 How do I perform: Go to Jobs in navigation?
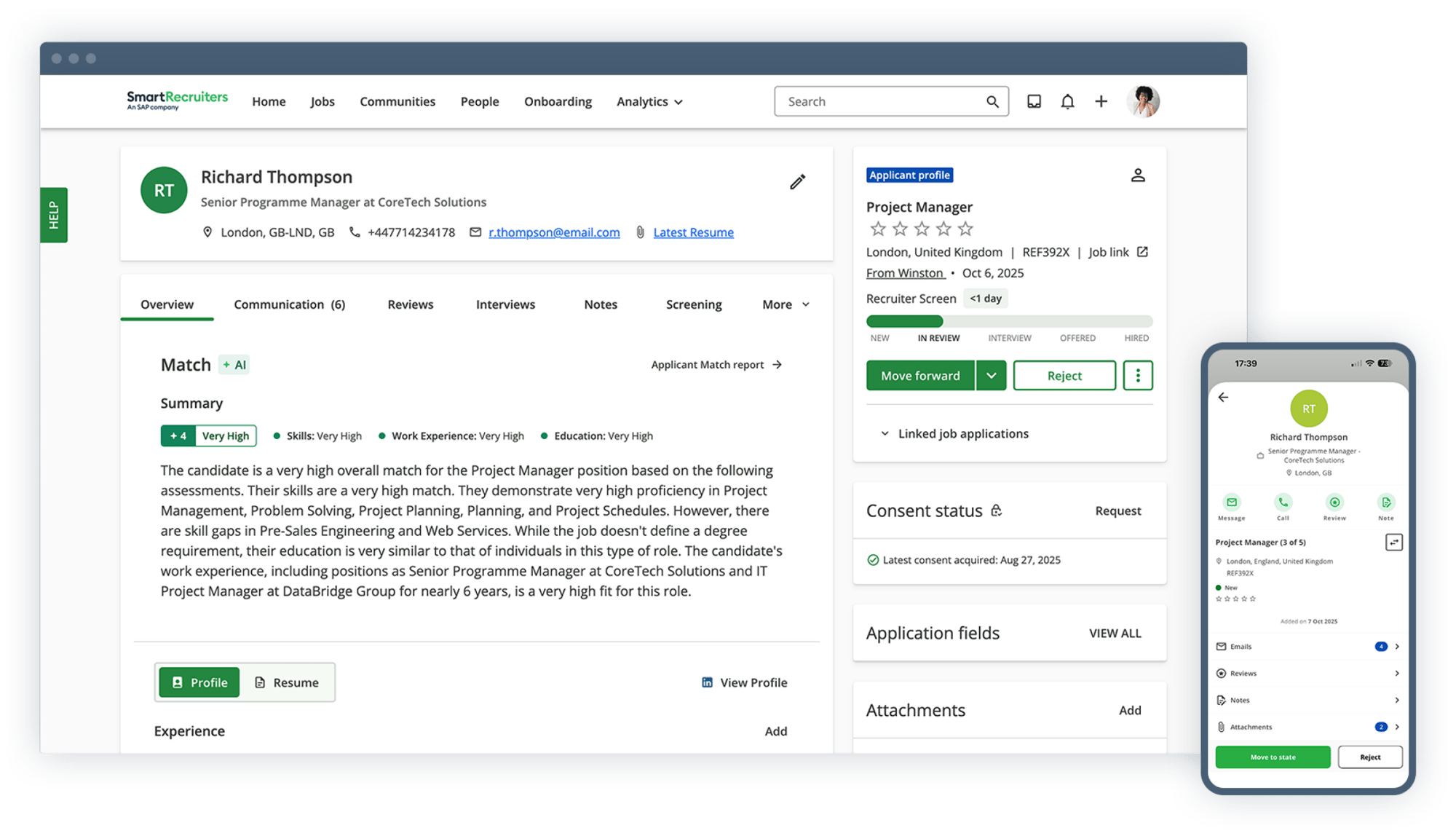coord(323,101)
